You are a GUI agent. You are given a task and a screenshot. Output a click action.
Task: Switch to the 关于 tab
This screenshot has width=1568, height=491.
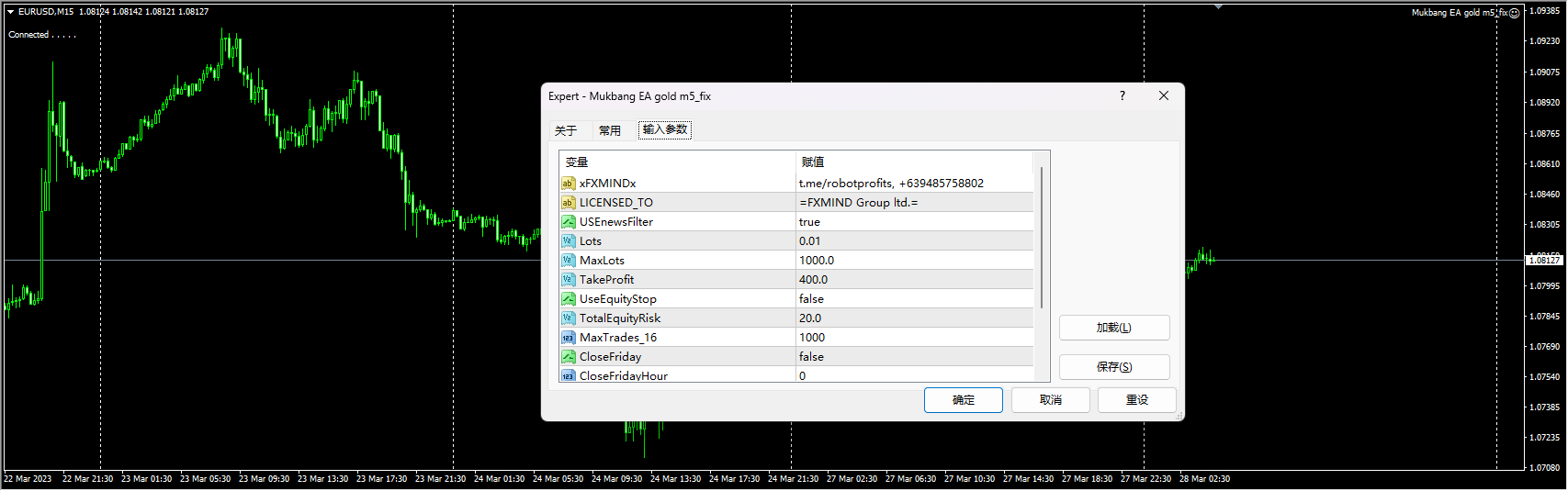click(566, 130)
